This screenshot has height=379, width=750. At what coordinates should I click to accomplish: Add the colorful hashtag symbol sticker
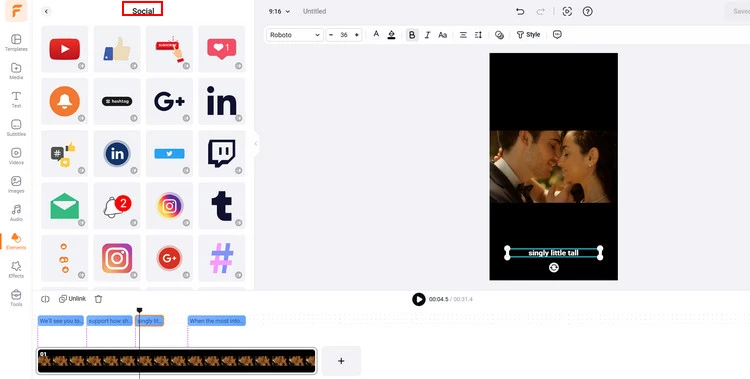tap(221, 258)
